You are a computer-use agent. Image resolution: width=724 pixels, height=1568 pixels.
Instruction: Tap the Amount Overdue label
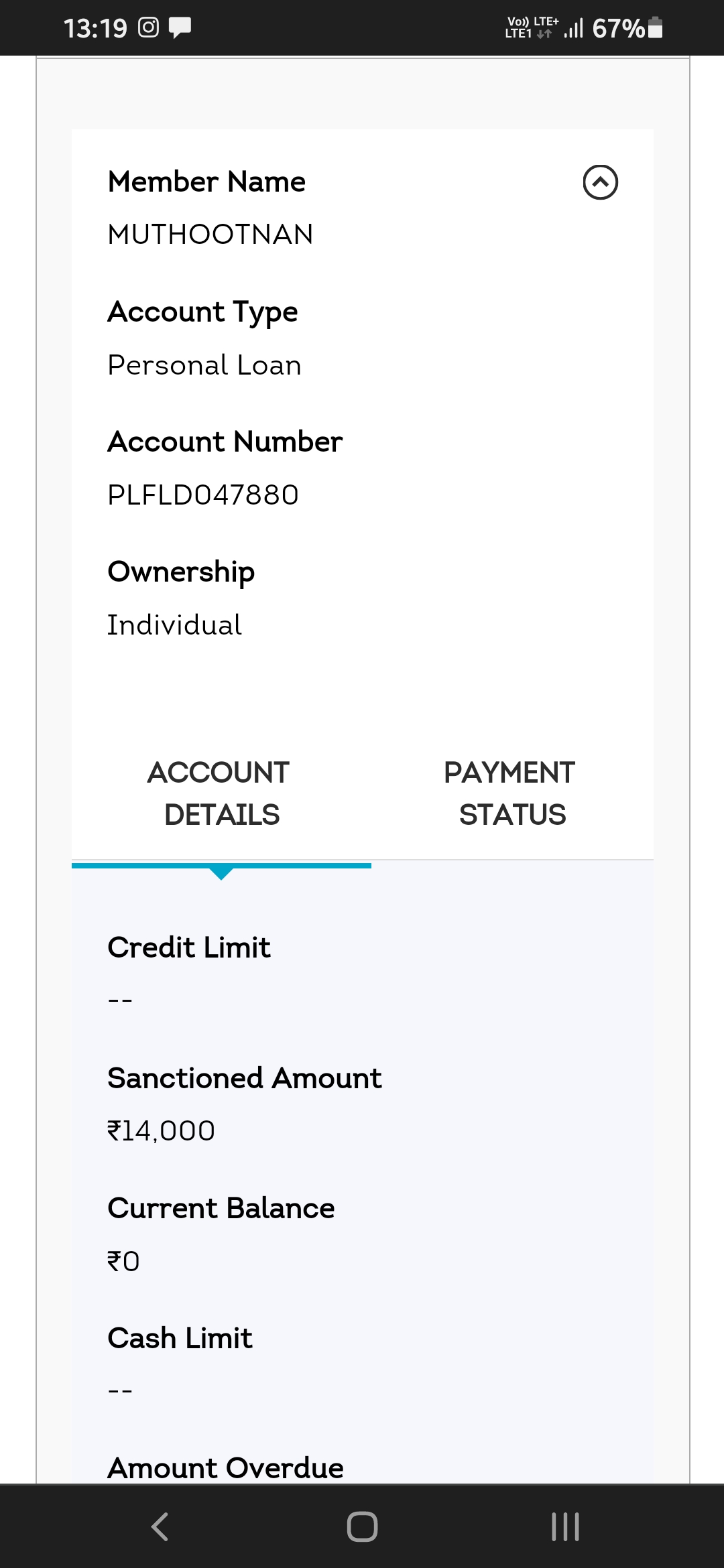point(225,1467)
